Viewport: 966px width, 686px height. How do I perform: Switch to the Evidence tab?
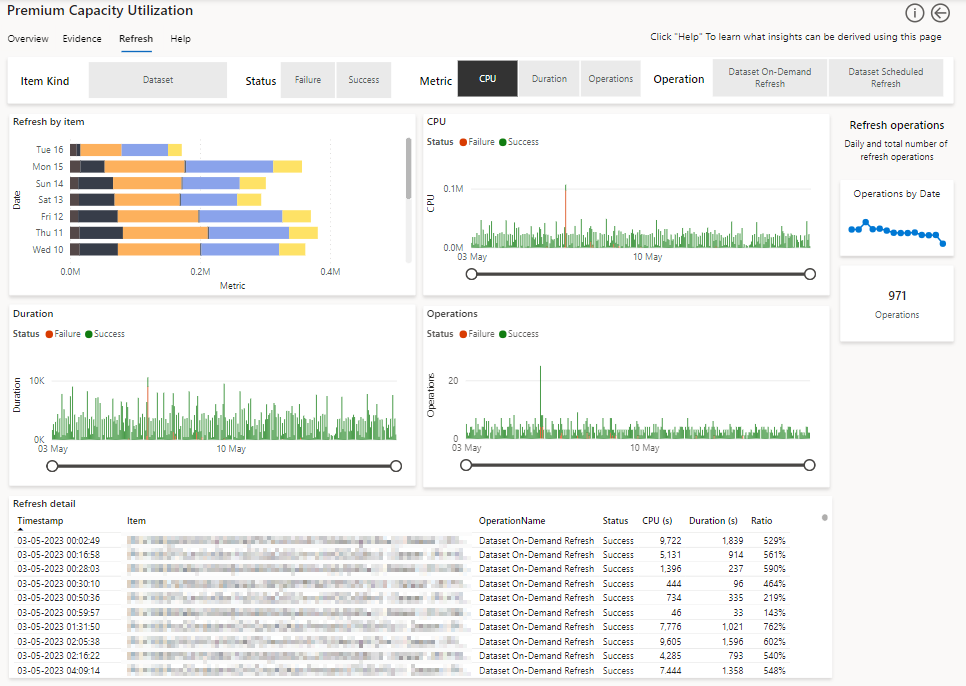[82, 39]
